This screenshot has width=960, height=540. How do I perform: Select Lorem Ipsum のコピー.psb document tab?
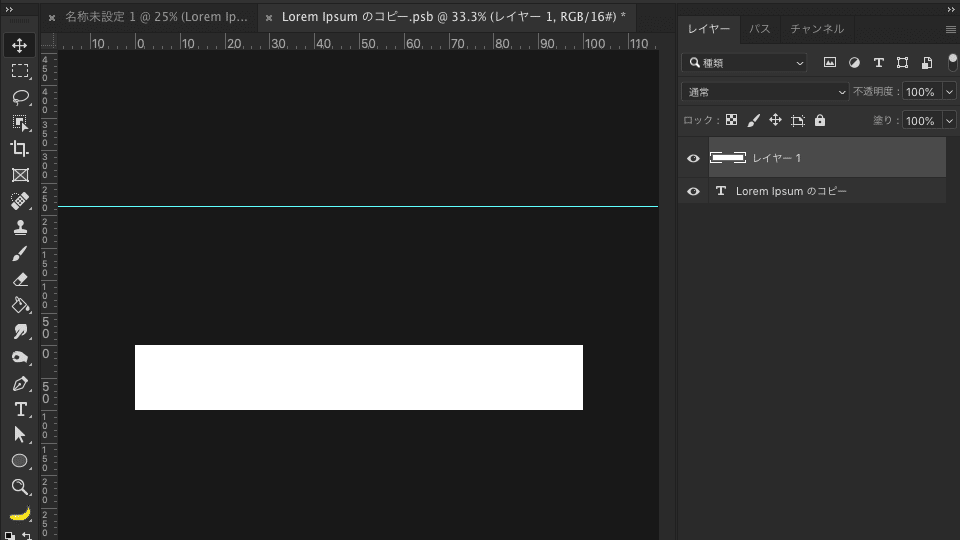click(454, 17)
